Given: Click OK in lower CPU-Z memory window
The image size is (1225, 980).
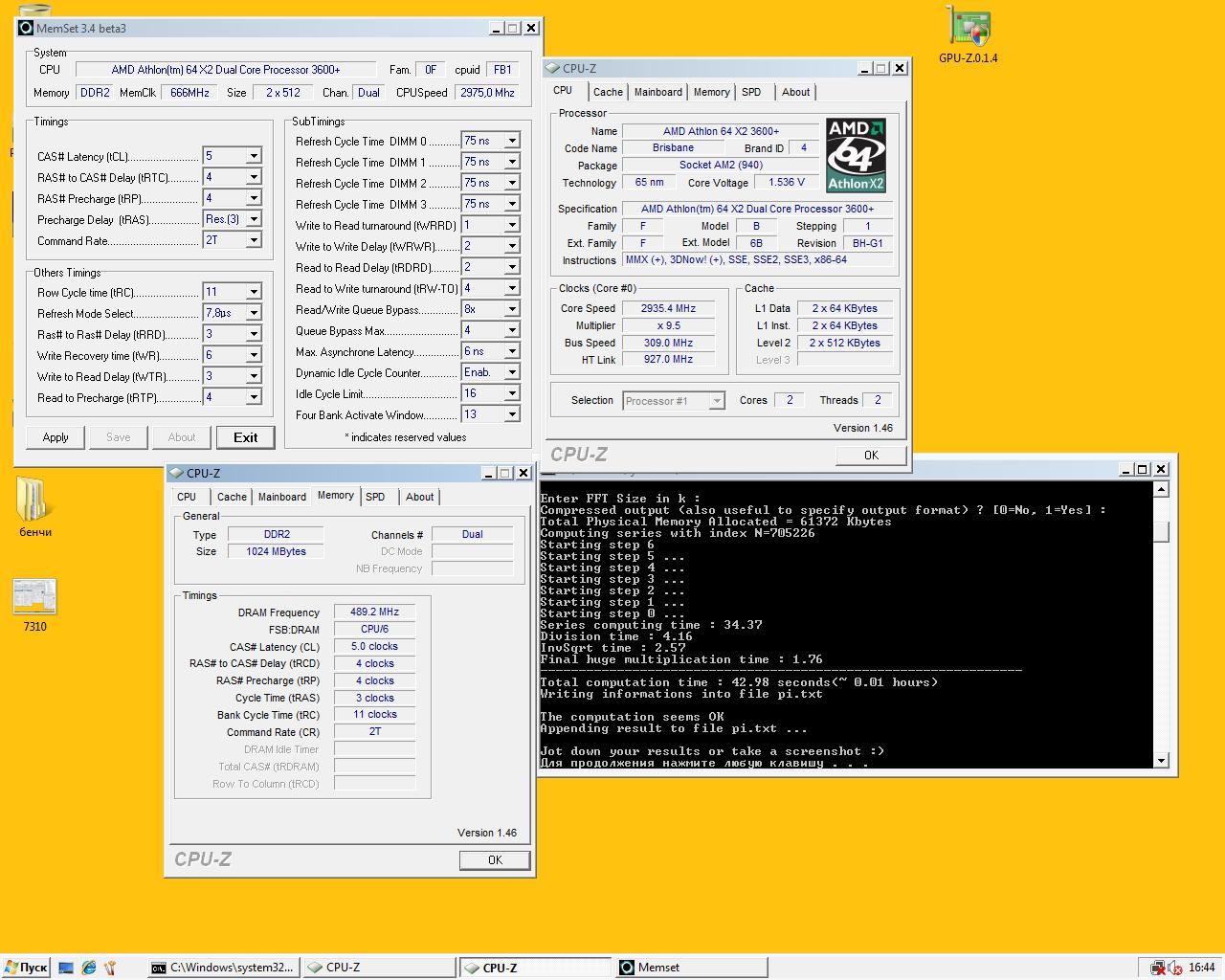Looking at the screenshot, I should (x=495, y=859).
